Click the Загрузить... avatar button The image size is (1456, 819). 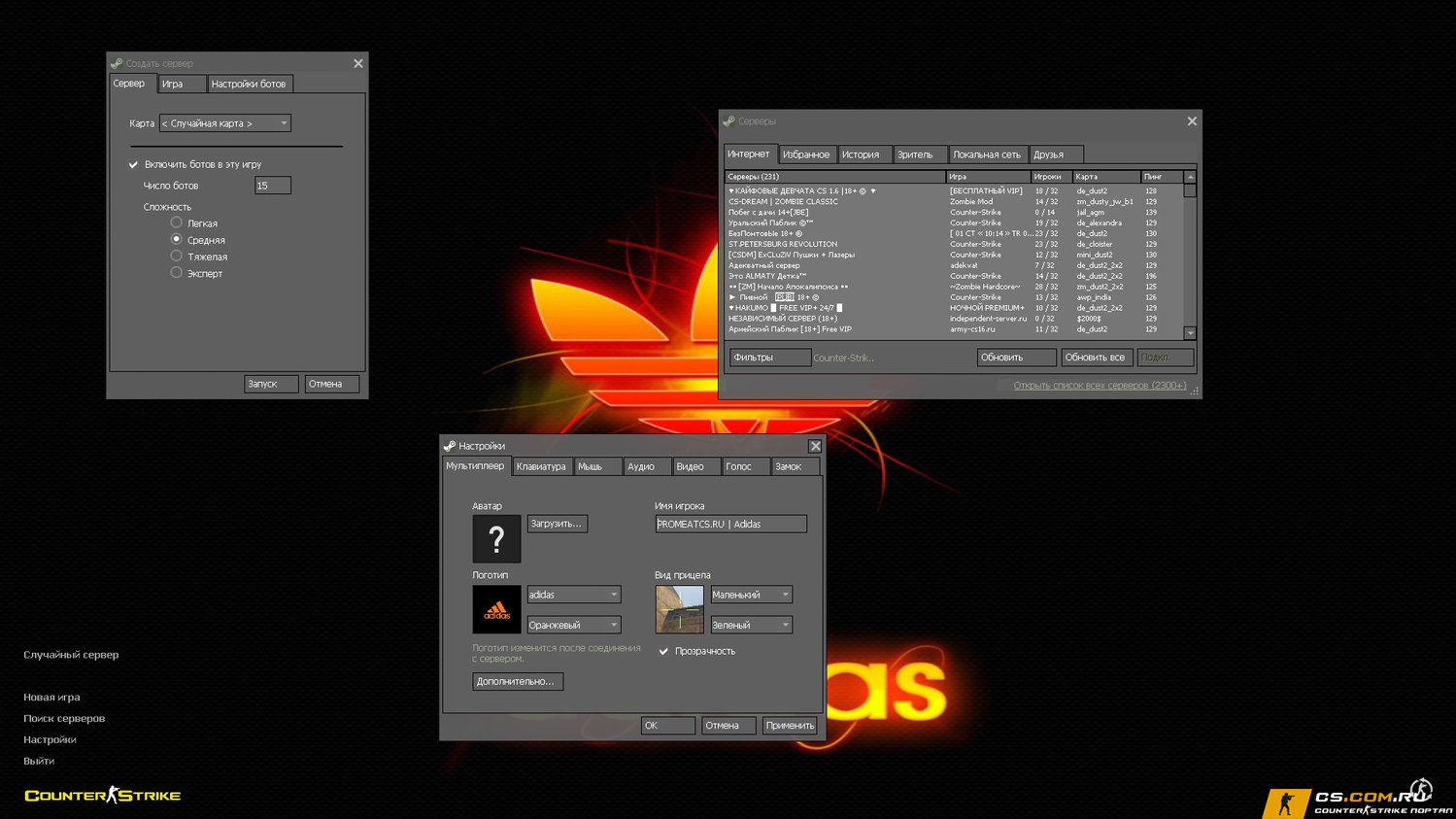coord(557,524)
